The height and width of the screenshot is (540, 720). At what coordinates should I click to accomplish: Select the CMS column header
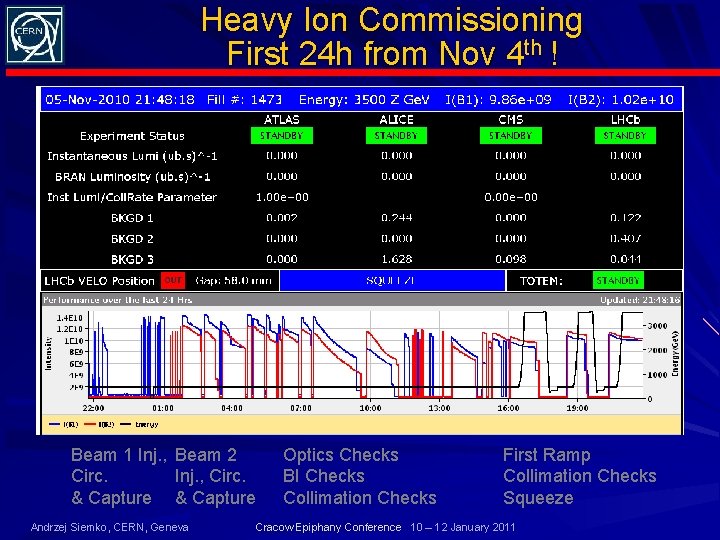511,120
